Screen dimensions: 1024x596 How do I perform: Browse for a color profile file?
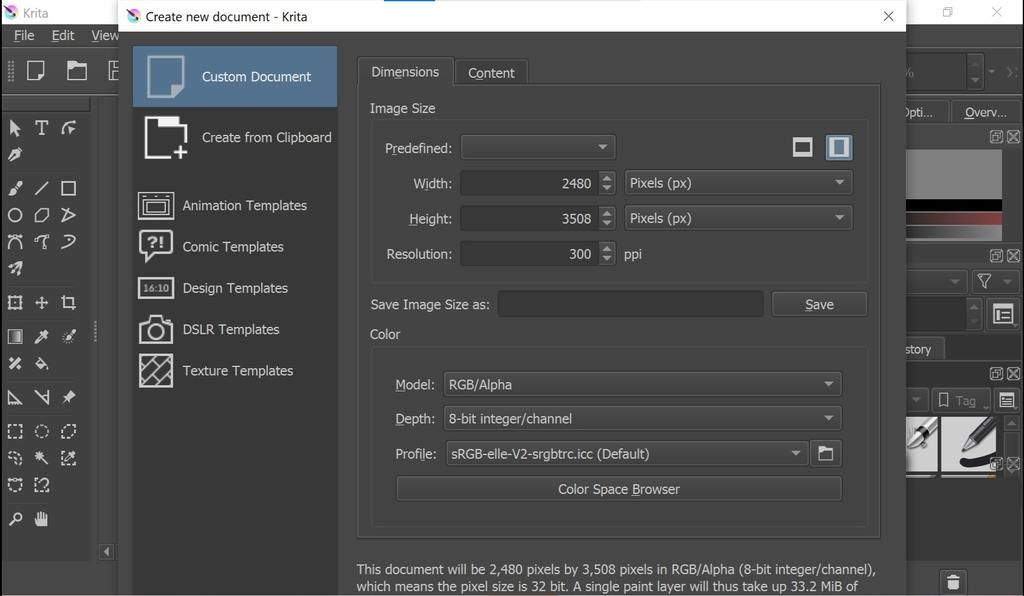click(825, 454)
